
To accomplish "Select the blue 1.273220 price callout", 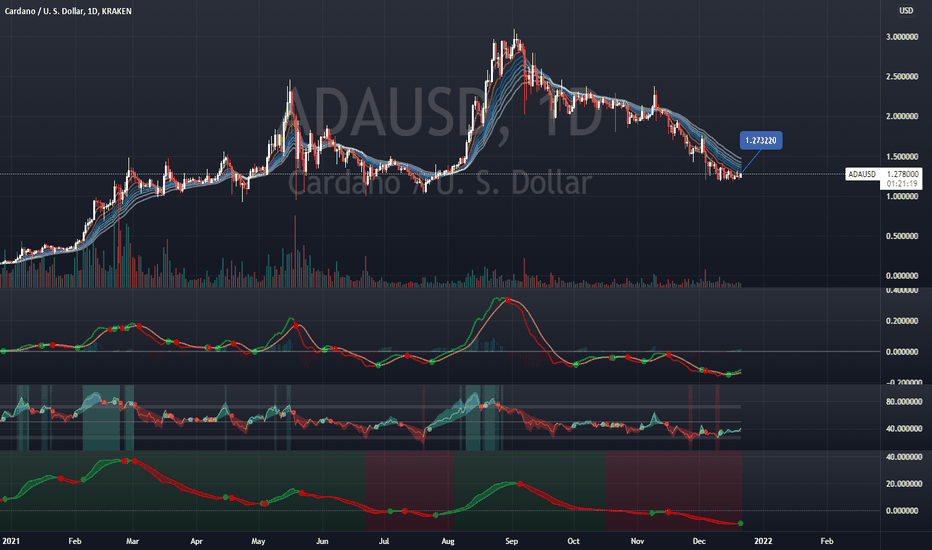I will [761, 140].
